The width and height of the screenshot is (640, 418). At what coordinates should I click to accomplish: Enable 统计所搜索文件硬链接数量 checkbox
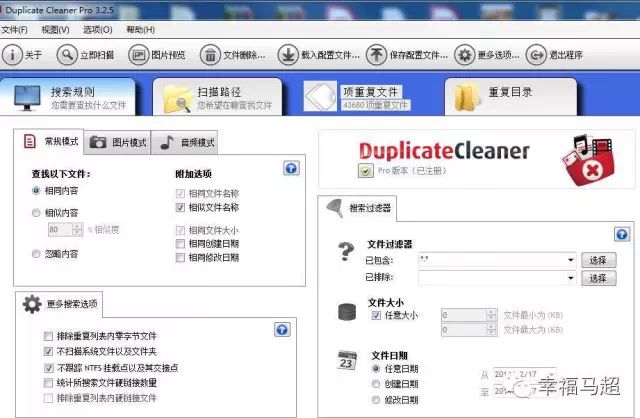pyautogui.click(x=48, y=382)
